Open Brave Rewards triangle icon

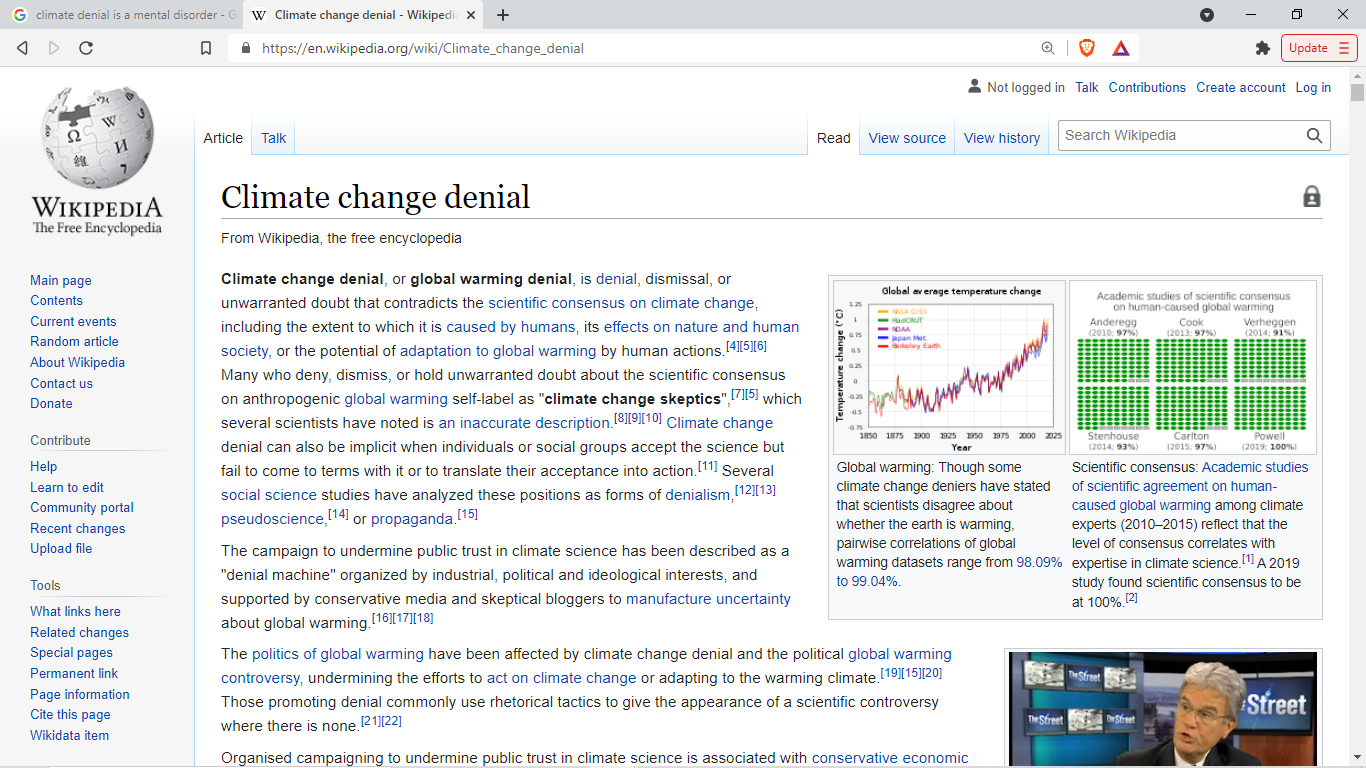(1121, 48)
